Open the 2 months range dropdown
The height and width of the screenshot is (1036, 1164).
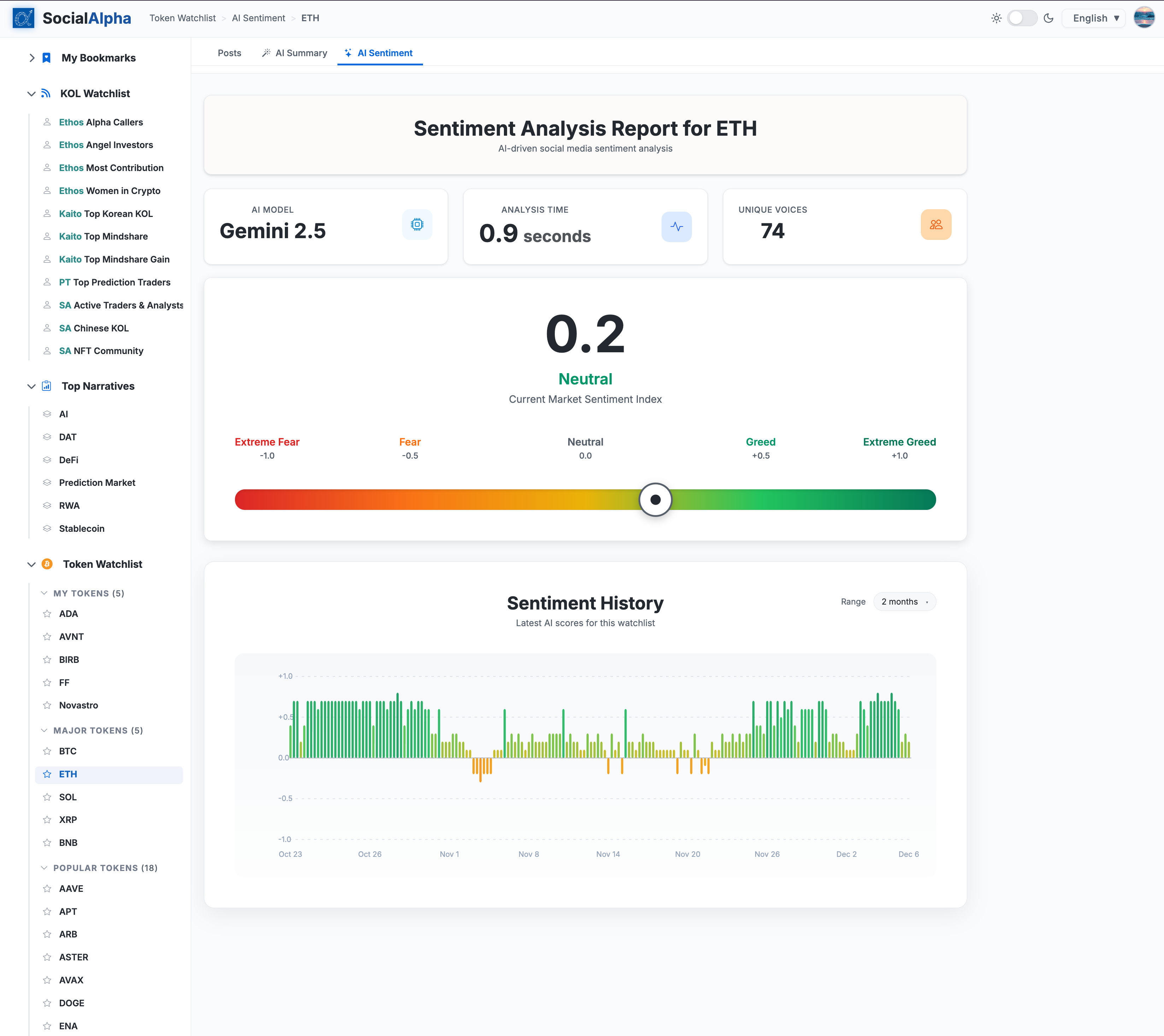click(x=904, y=601)
